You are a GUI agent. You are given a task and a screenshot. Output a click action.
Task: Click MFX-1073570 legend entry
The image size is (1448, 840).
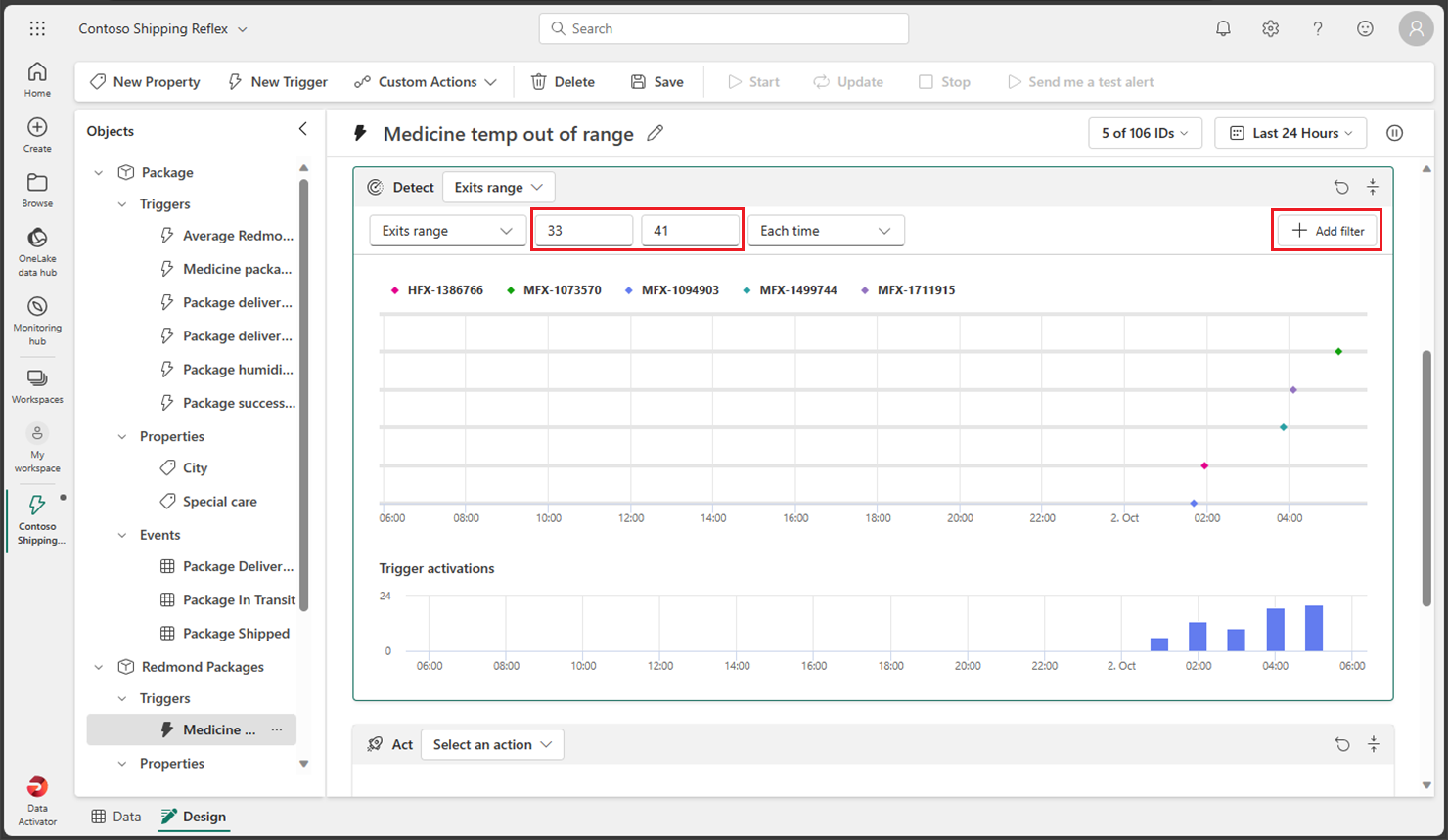click(x=554, y=290)
